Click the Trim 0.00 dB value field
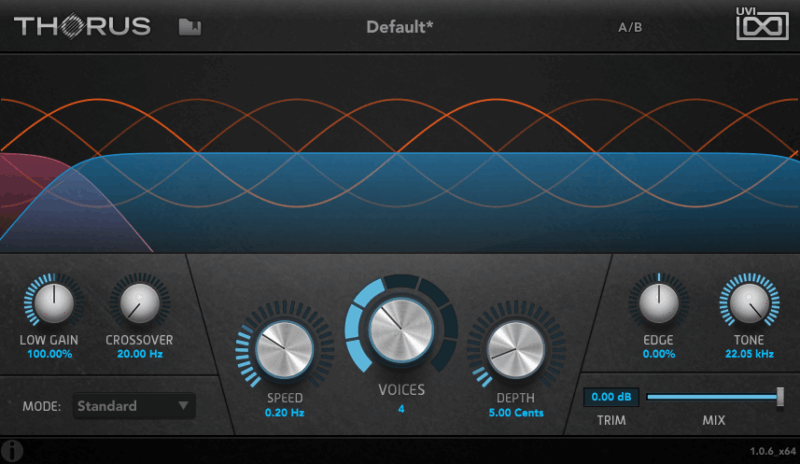This screenshot has height=464, width=800. coord(609,397)
